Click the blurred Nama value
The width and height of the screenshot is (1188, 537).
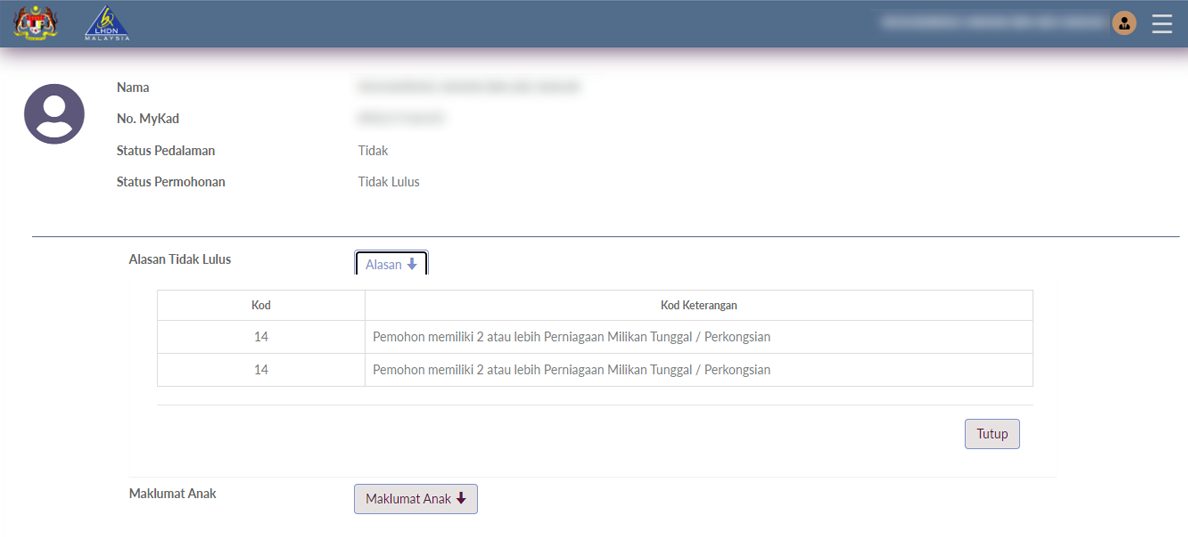(x=468, y=88)
